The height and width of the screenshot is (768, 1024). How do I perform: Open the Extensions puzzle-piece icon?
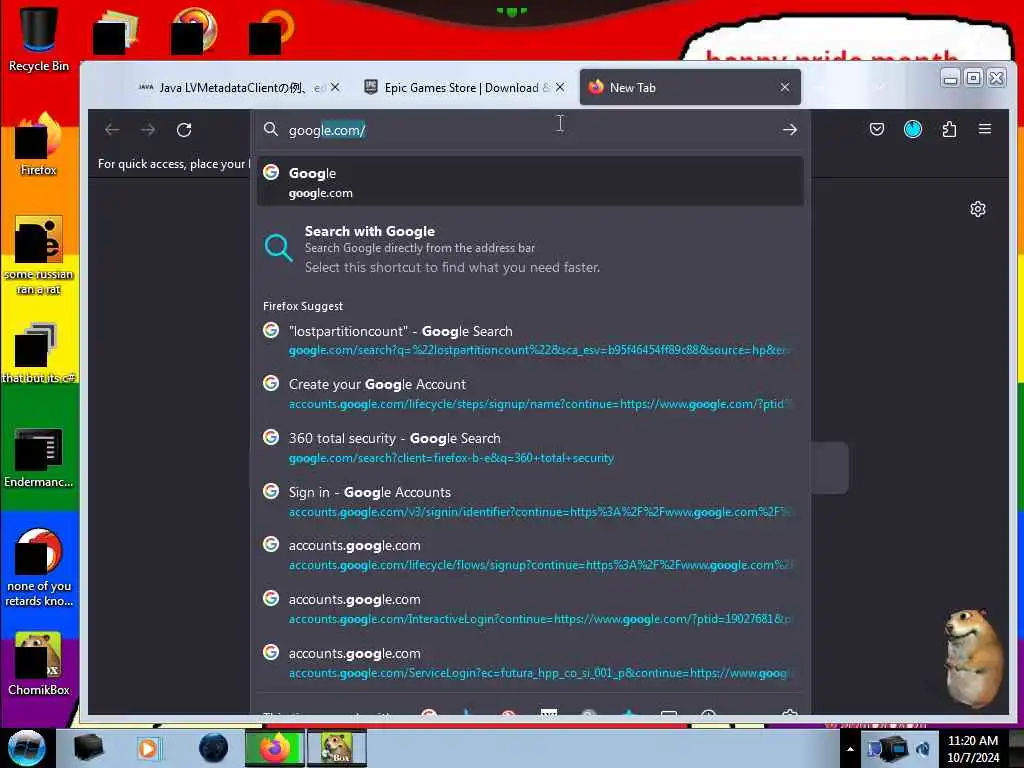tap(950, 129)
